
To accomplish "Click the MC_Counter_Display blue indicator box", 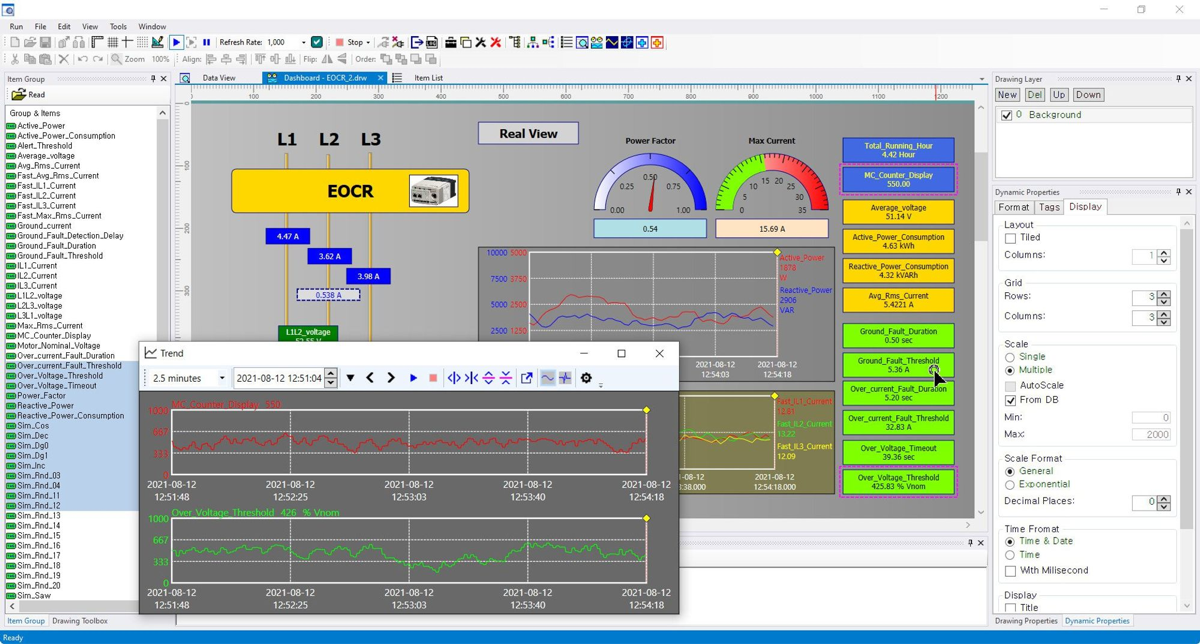I will coord(898,179).
